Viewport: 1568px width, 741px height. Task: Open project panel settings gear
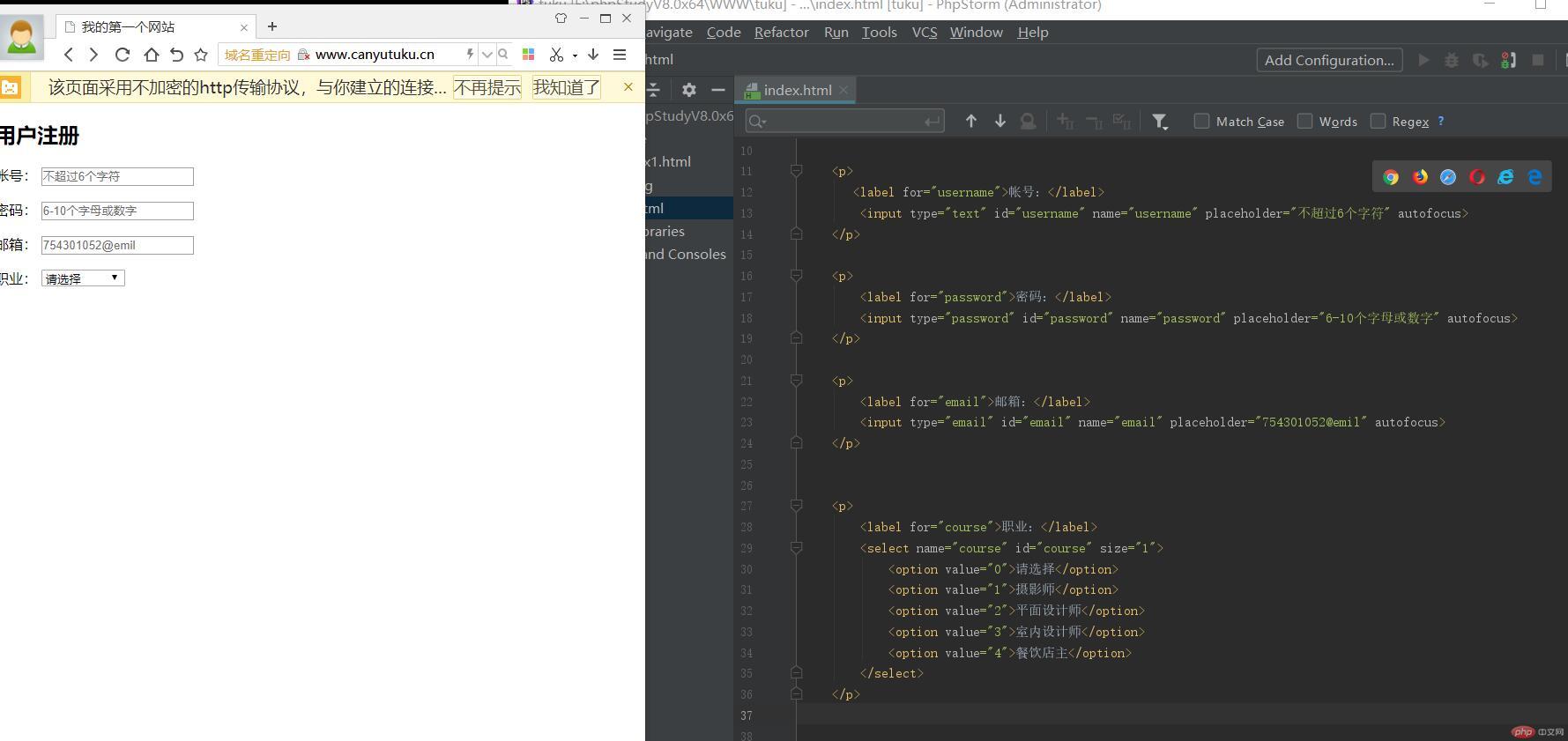(689, 90)
